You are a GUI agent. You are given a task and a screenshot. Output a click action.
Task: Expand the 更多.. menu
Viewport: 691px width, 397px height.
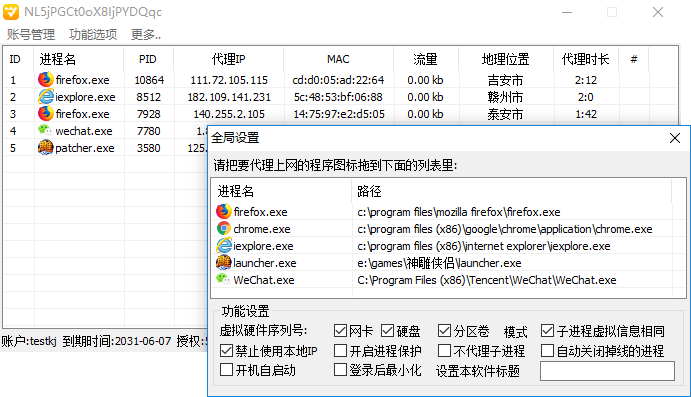point(146,34)
